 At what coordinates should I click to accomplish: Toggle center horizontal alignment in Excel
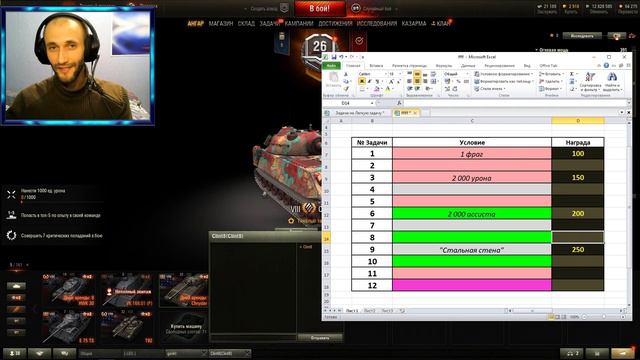click(417, 82)
